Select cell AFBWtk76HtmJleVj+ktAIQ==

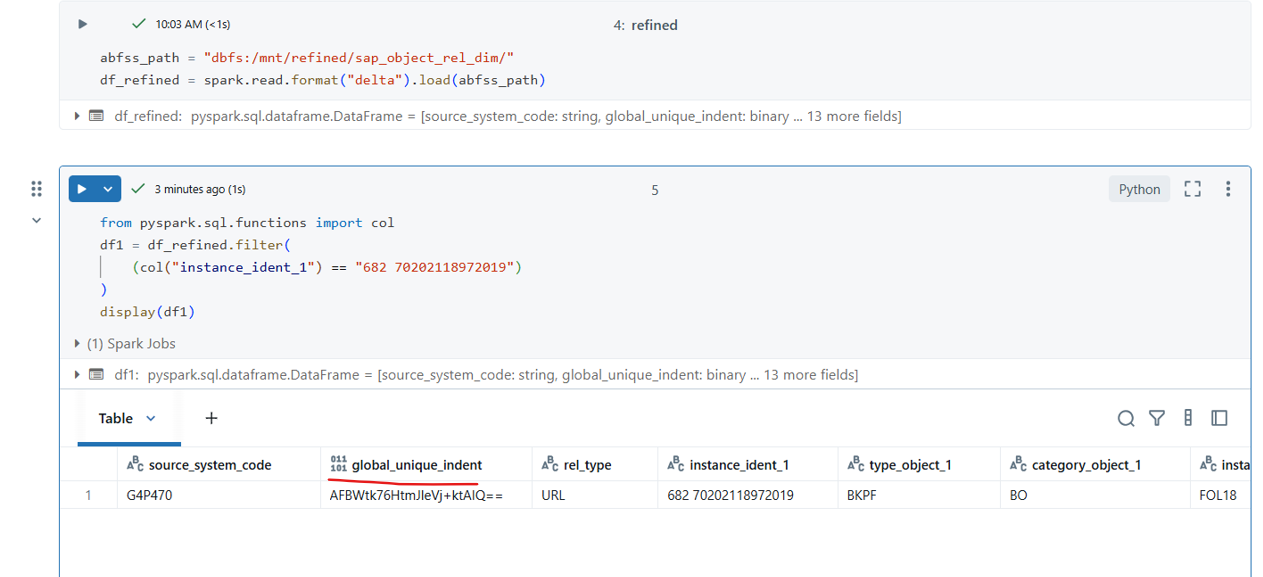[x=426, y=495]
